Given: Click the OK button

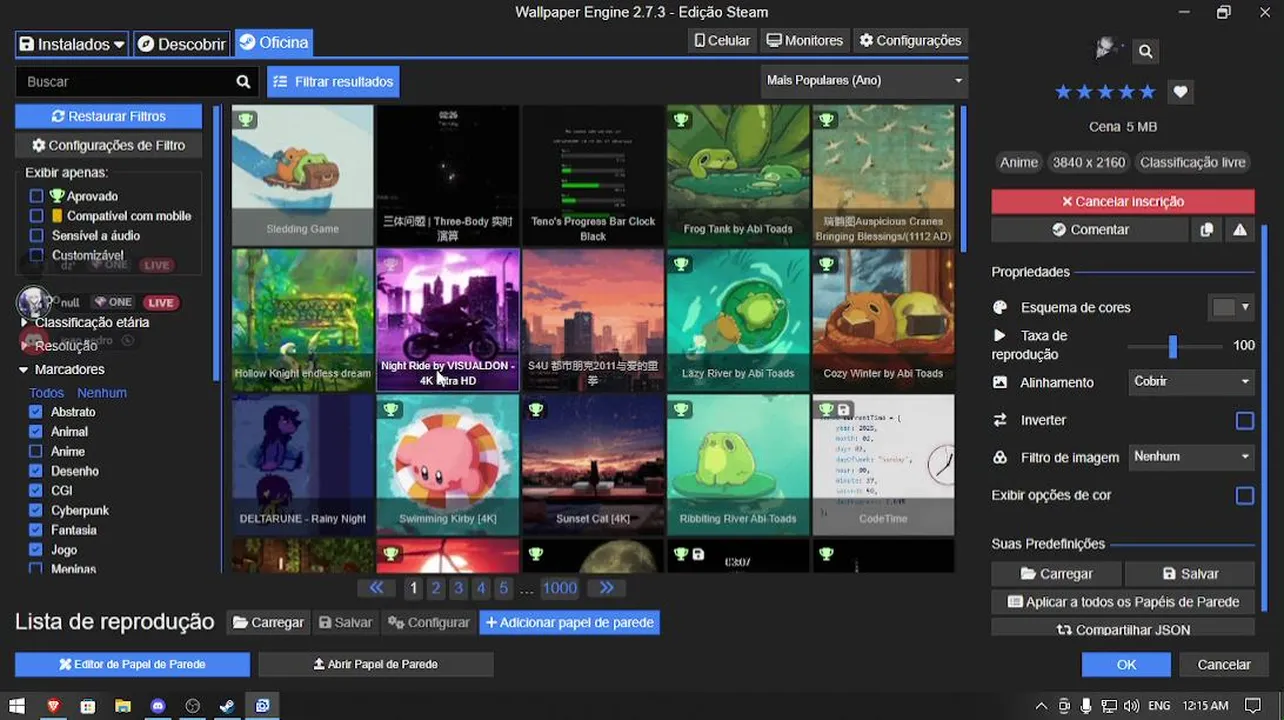Looking at the screenshot, I should coord(1126,664).
